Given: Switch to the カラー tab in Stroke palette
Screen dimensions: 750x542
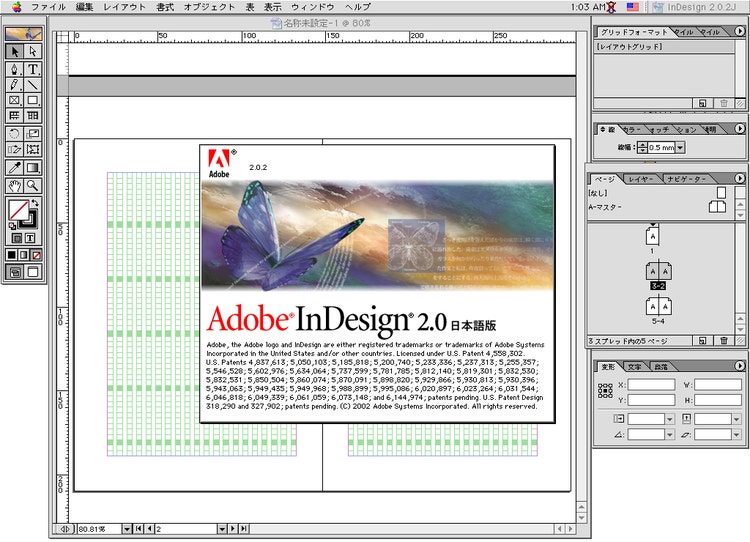Looking at the screenshot, I should coord(632,130).
